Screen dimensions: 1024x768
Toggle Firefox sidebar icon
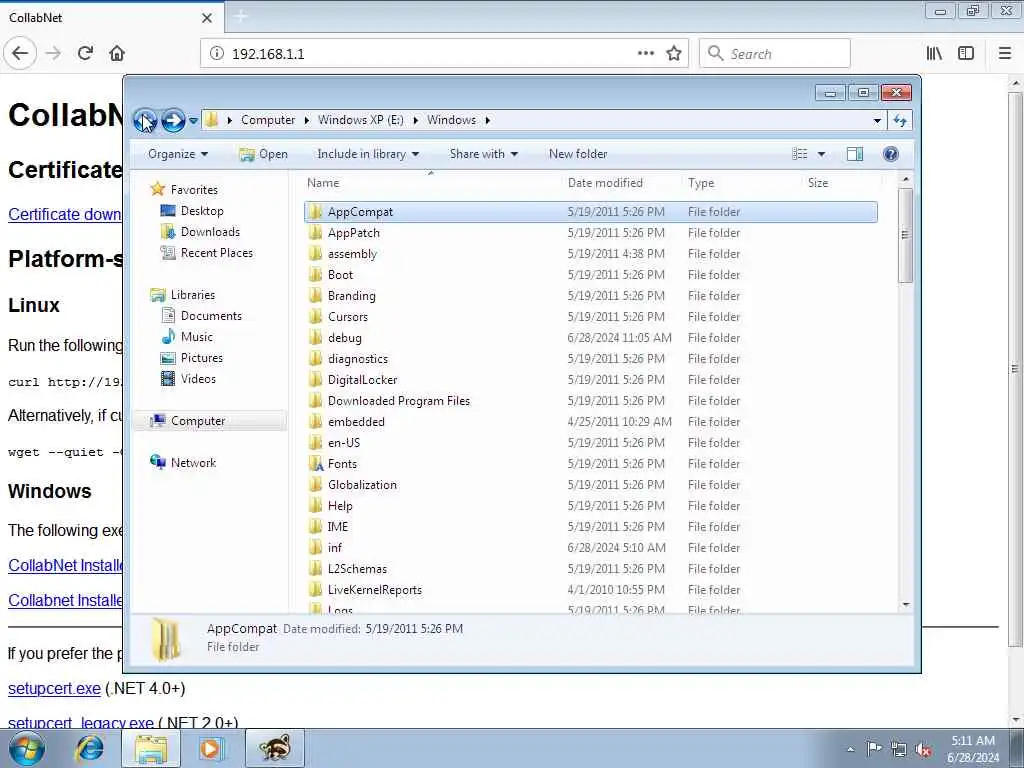(x=966, y=54)
